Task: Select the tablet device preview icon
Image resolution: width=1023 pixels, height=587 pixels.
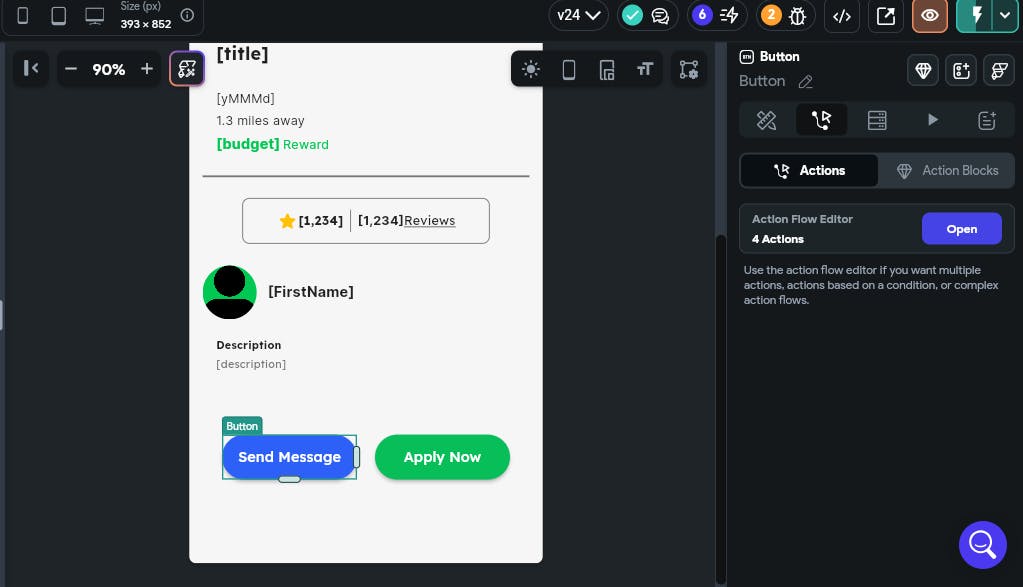Action: click(x=59, y=16)
